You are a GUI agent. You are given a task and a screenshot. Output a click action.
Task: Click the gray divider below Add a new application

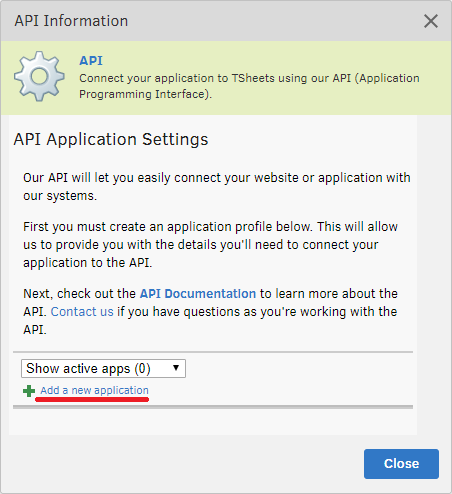[x=213, y=407]
